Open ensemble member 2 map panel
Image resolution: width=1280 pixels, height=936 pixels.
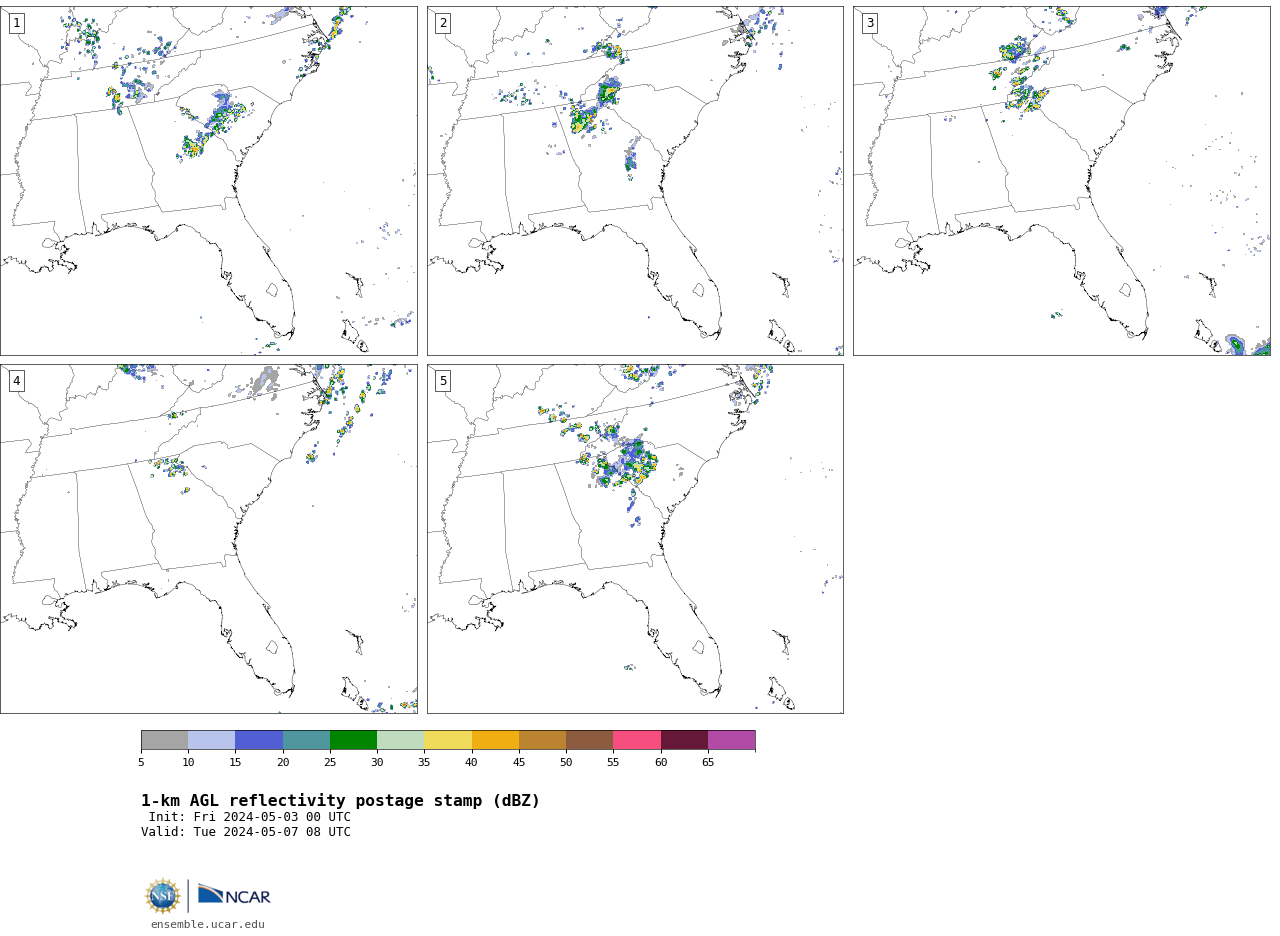pyautogui.click(x=635, y=181)
